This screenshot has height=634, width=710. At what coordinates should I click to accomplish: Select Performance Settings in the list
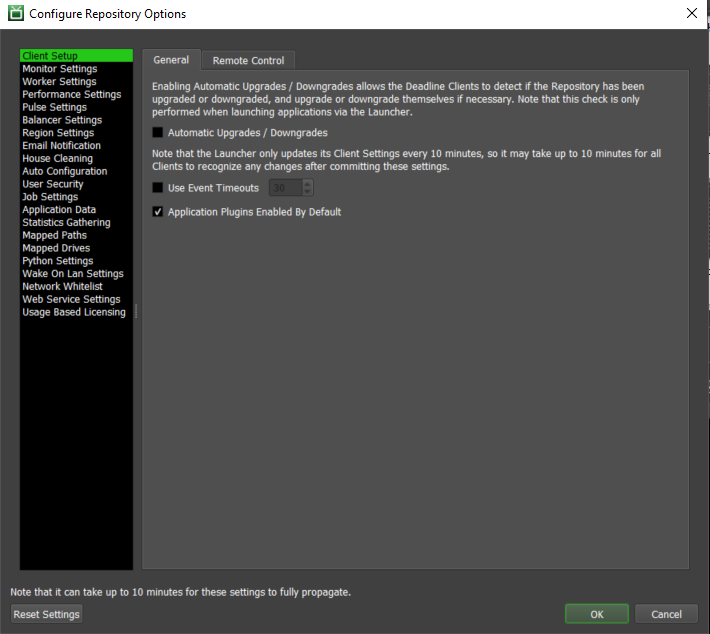click(76, 94)
